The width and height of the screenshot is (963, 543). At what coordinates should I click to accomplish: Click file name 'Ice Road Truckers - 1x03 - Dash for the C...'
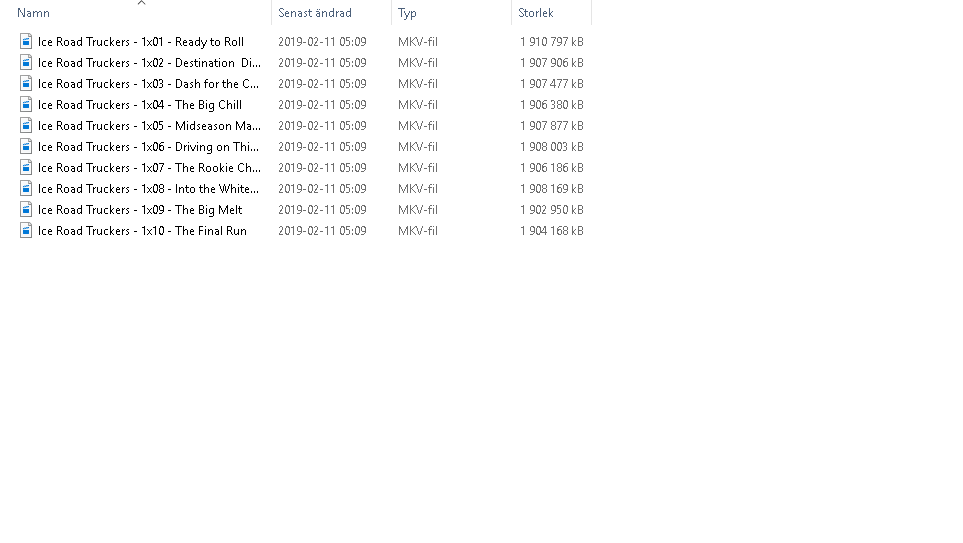tap(148, 84)
